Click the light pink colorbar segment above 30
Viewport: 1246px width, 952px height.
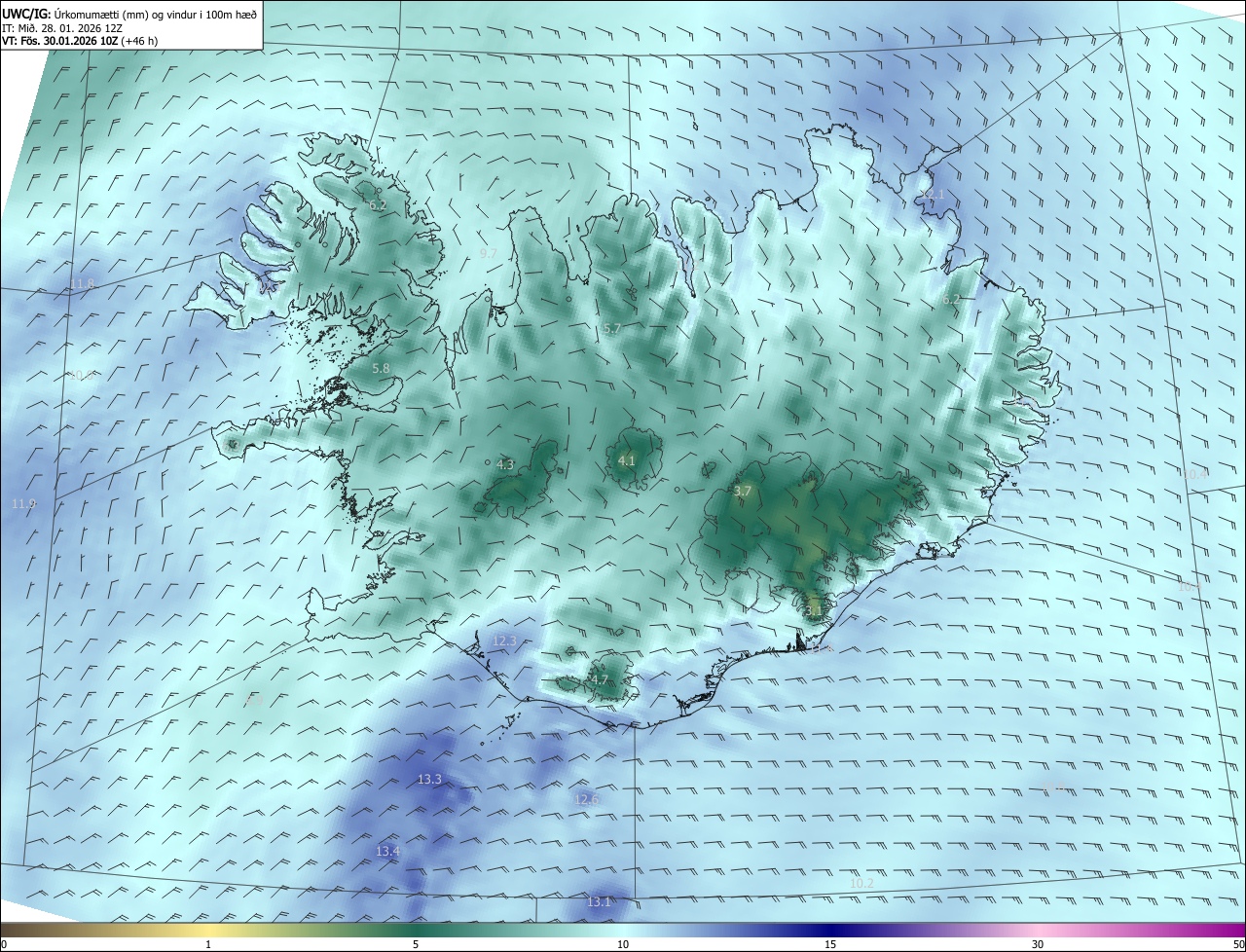pos(1038,930)
